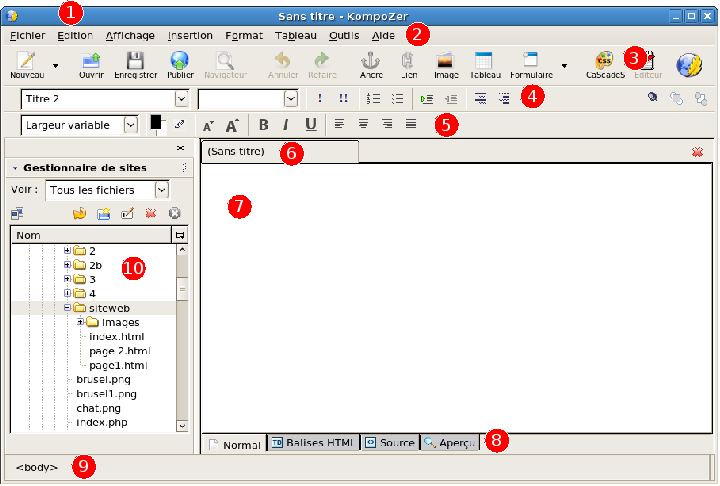Open the Fichier menu
This screenshot has width=720, height=486.
click(x=28, y=35)
